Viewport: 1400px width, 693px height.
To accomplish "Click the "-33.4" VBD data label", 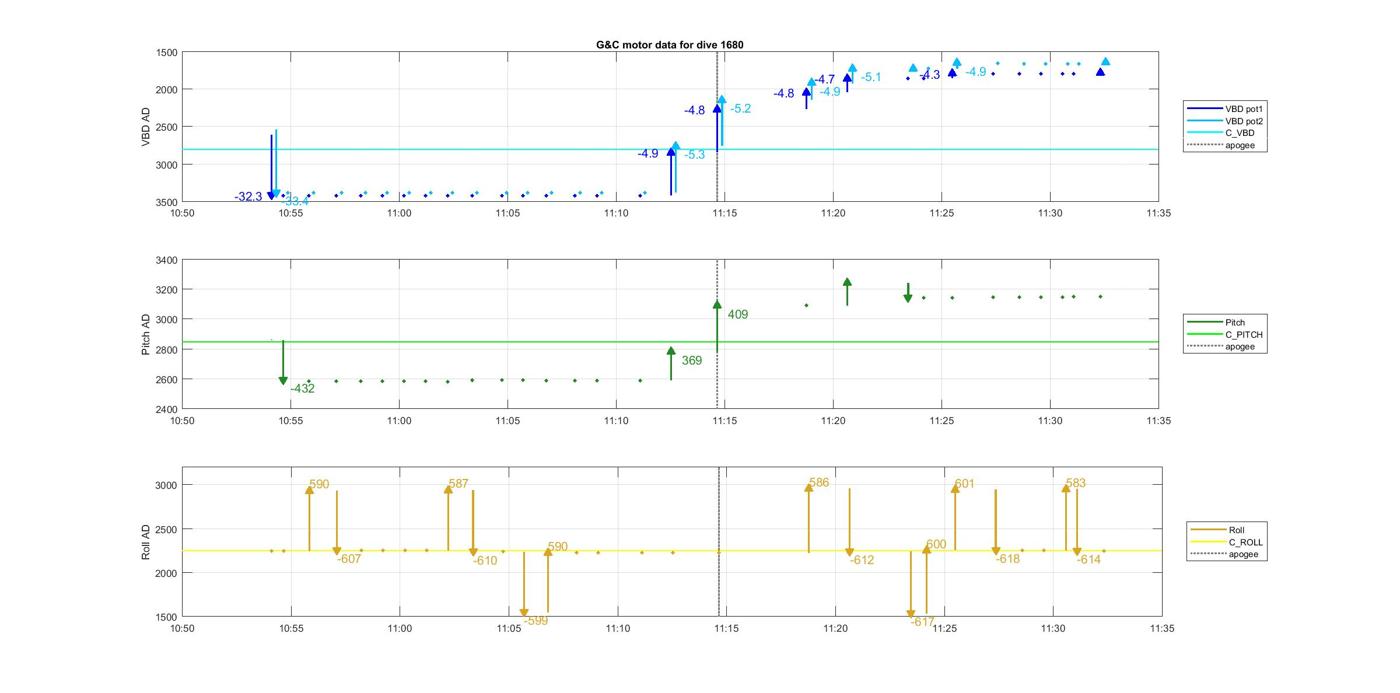I will click(x=295, y=202).
